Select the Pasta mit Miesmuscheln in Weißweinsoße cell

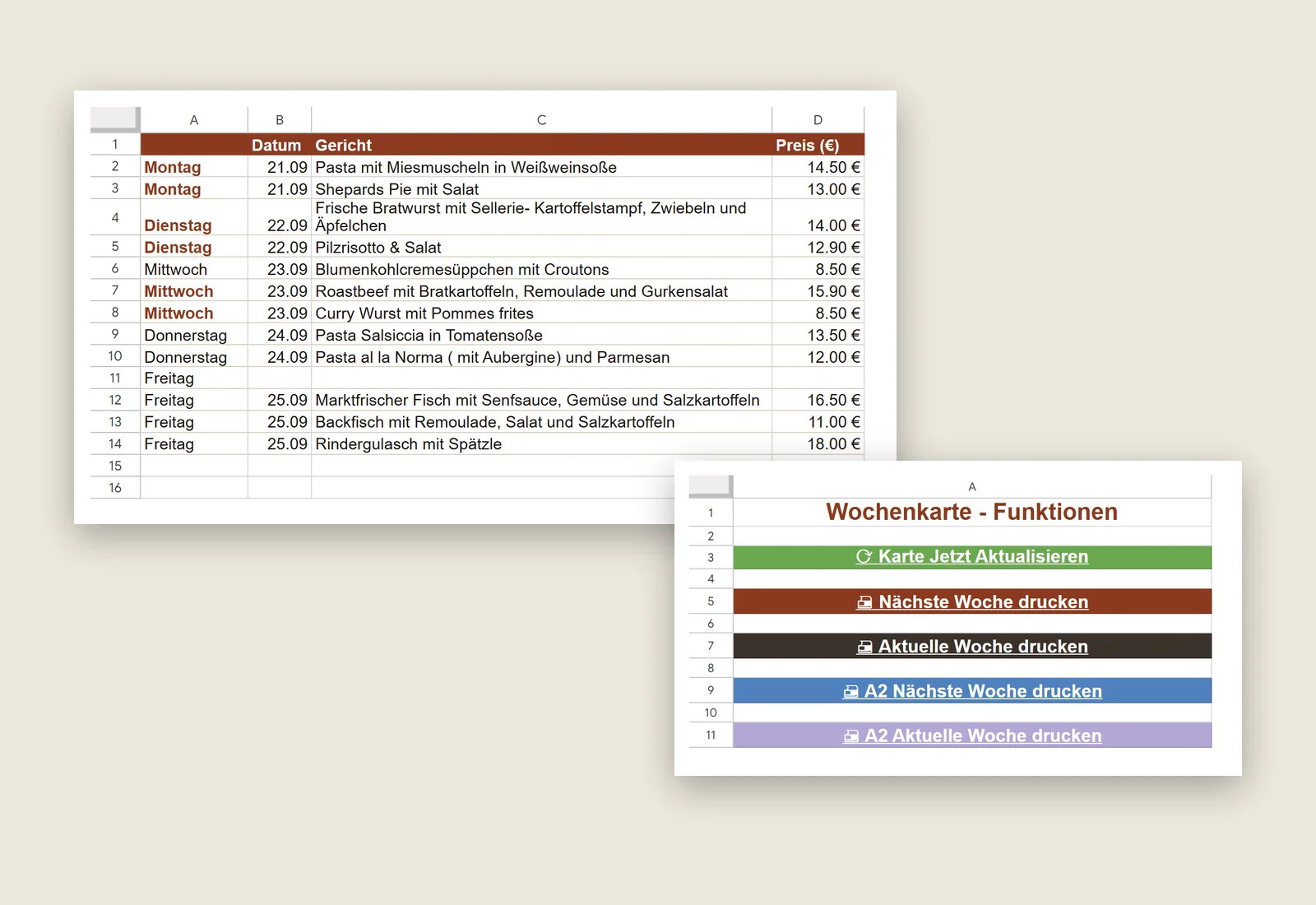tap(541, 167)
